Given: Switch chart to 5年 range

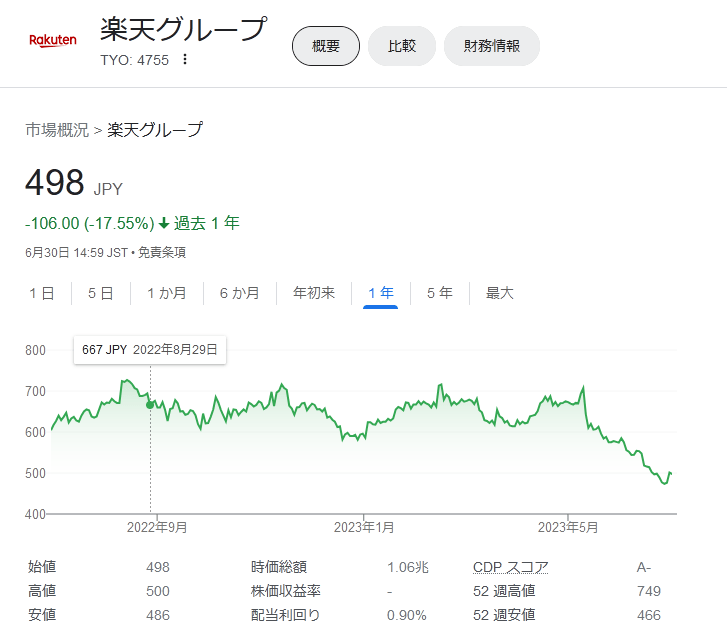Looking at the screenshot, I should 439,293.
